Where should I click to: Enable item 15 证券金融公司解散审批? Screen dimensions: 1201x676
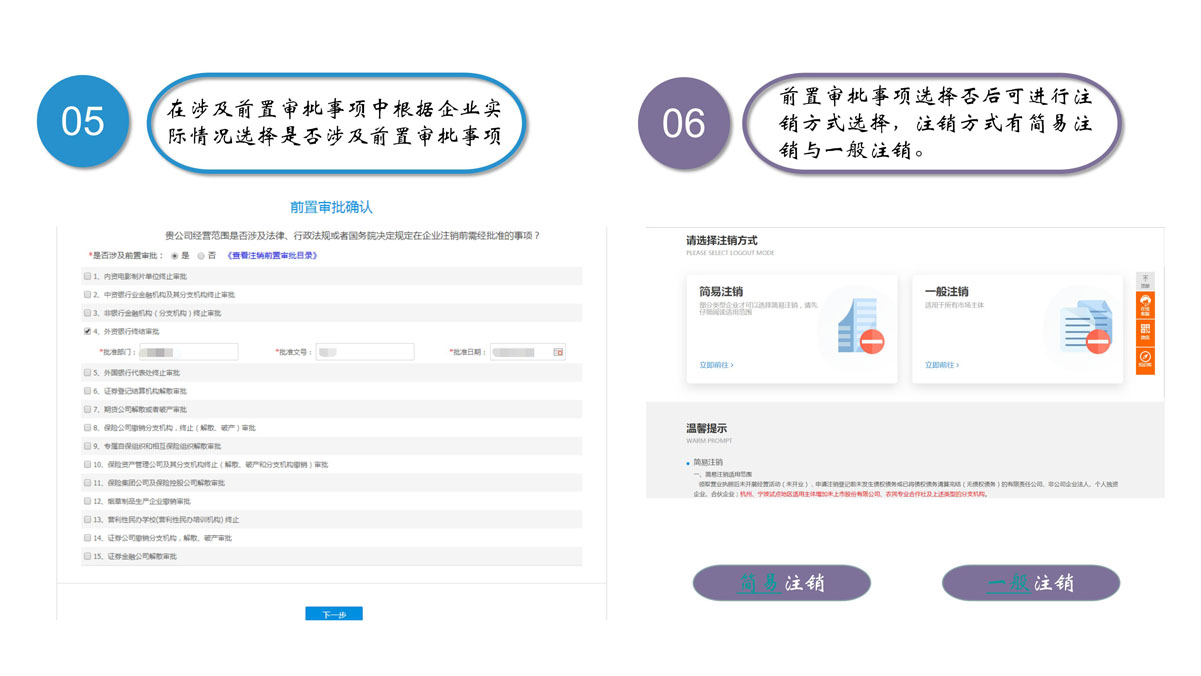[x=88, y=556]
